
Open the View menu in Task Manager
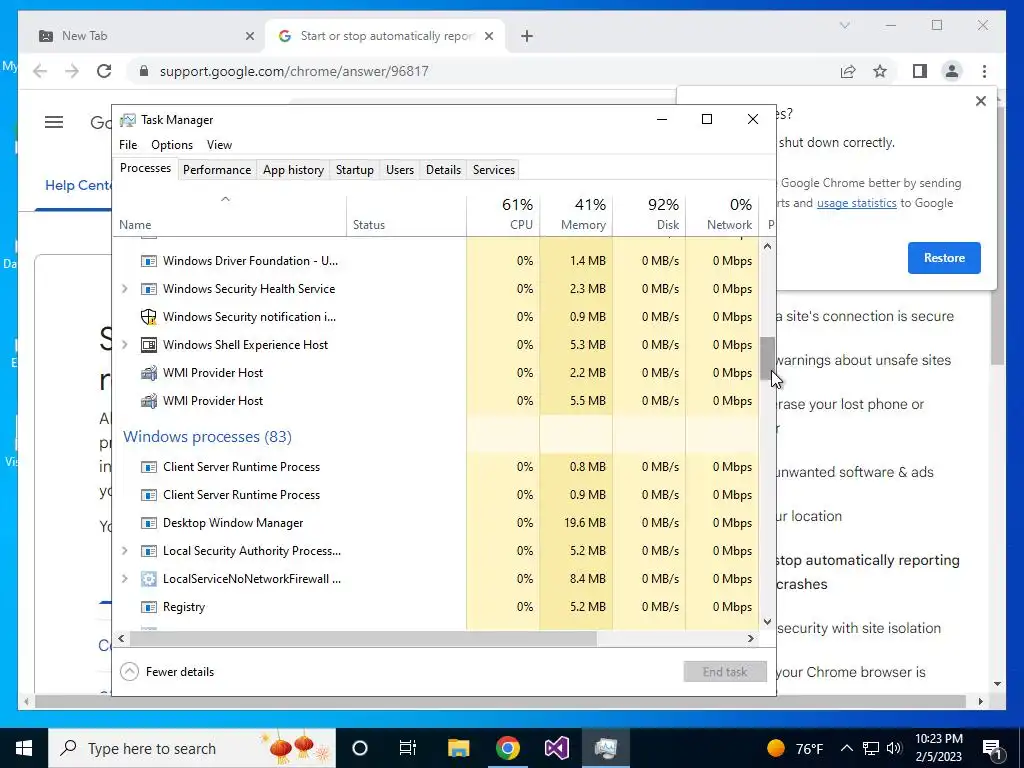pyautogui.click(x=219, y=145)
